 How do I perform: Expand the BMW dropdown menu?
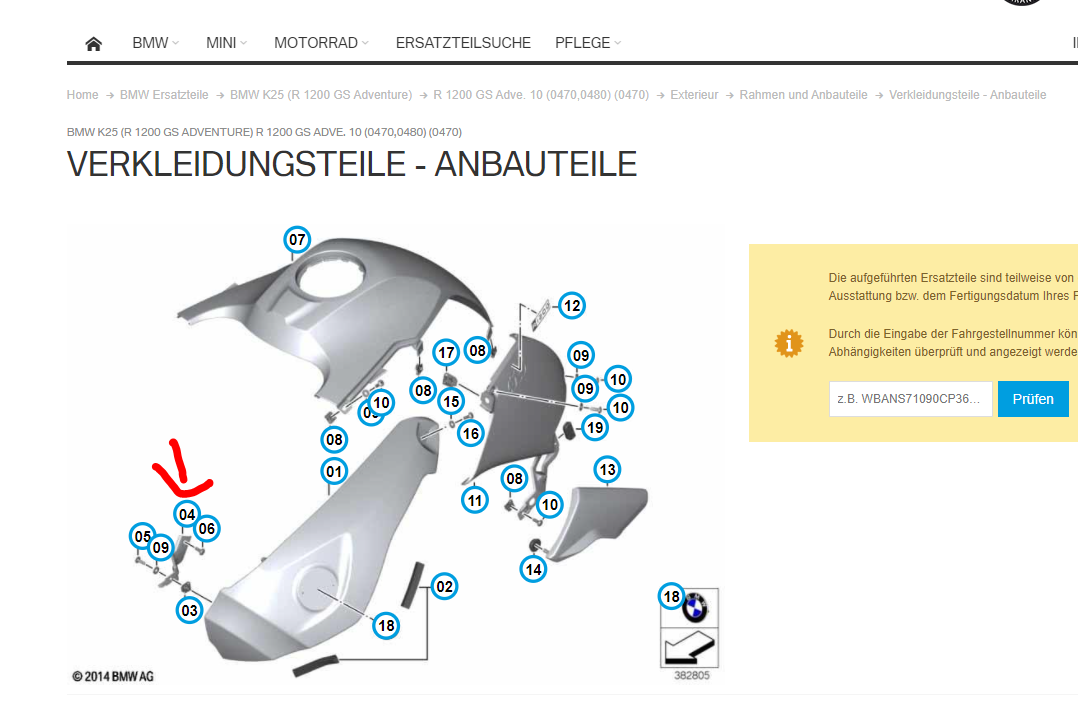(155, 43)
